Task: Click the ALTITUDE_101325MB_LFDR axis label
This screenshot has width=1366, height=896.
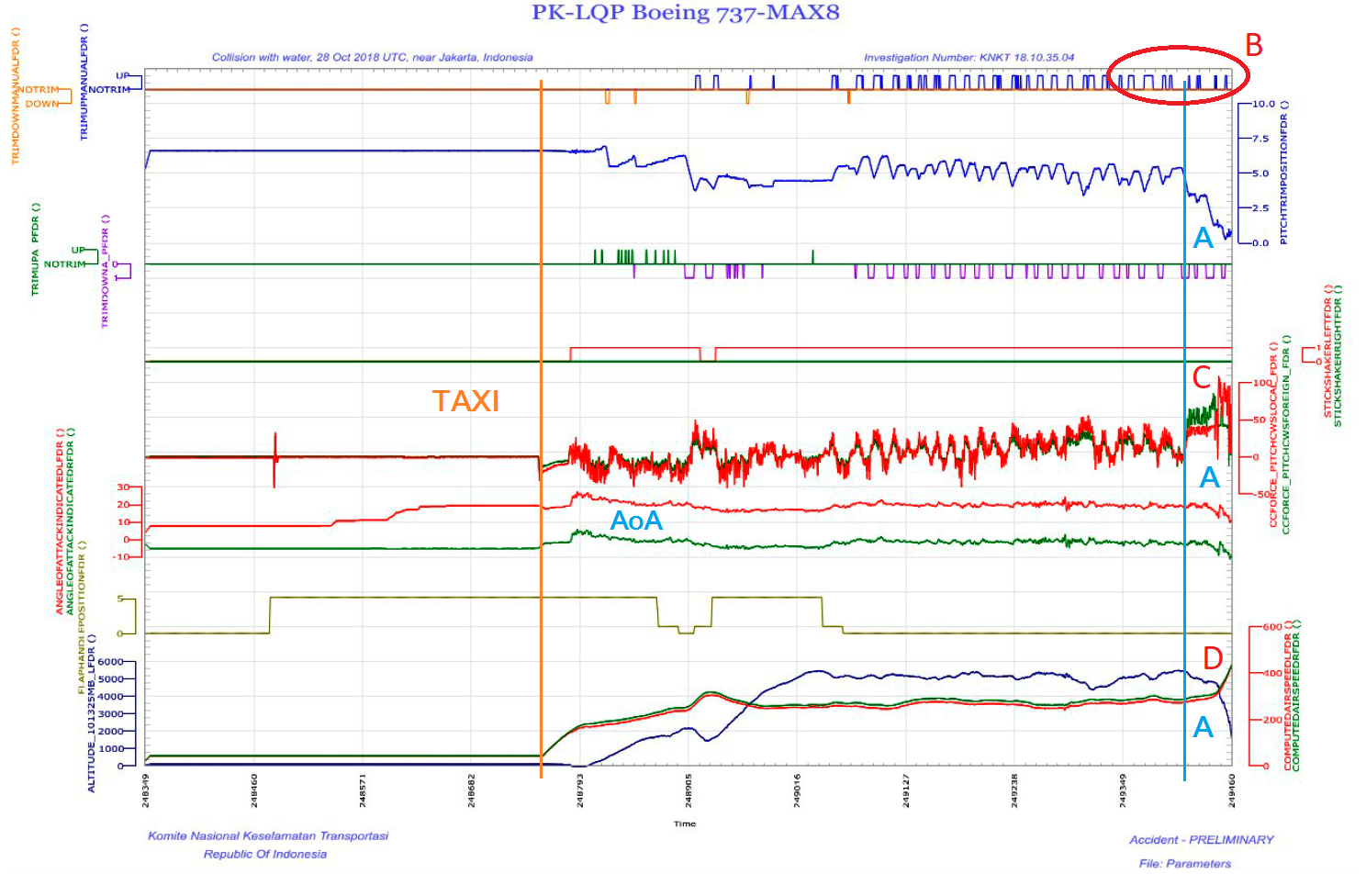Action: click(x=92, y=713)
